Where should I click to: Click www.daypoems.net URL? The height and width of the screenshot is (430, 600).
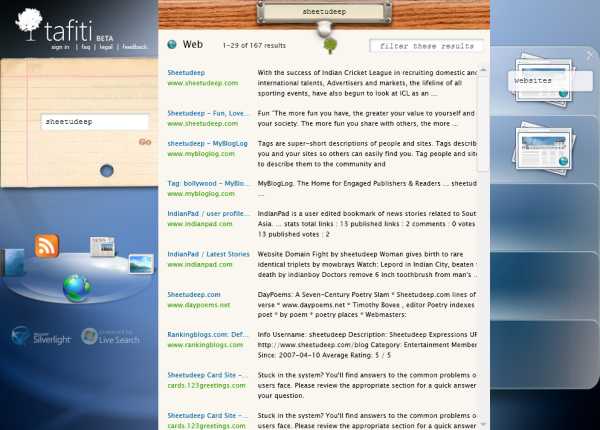[x=199, y=305]
